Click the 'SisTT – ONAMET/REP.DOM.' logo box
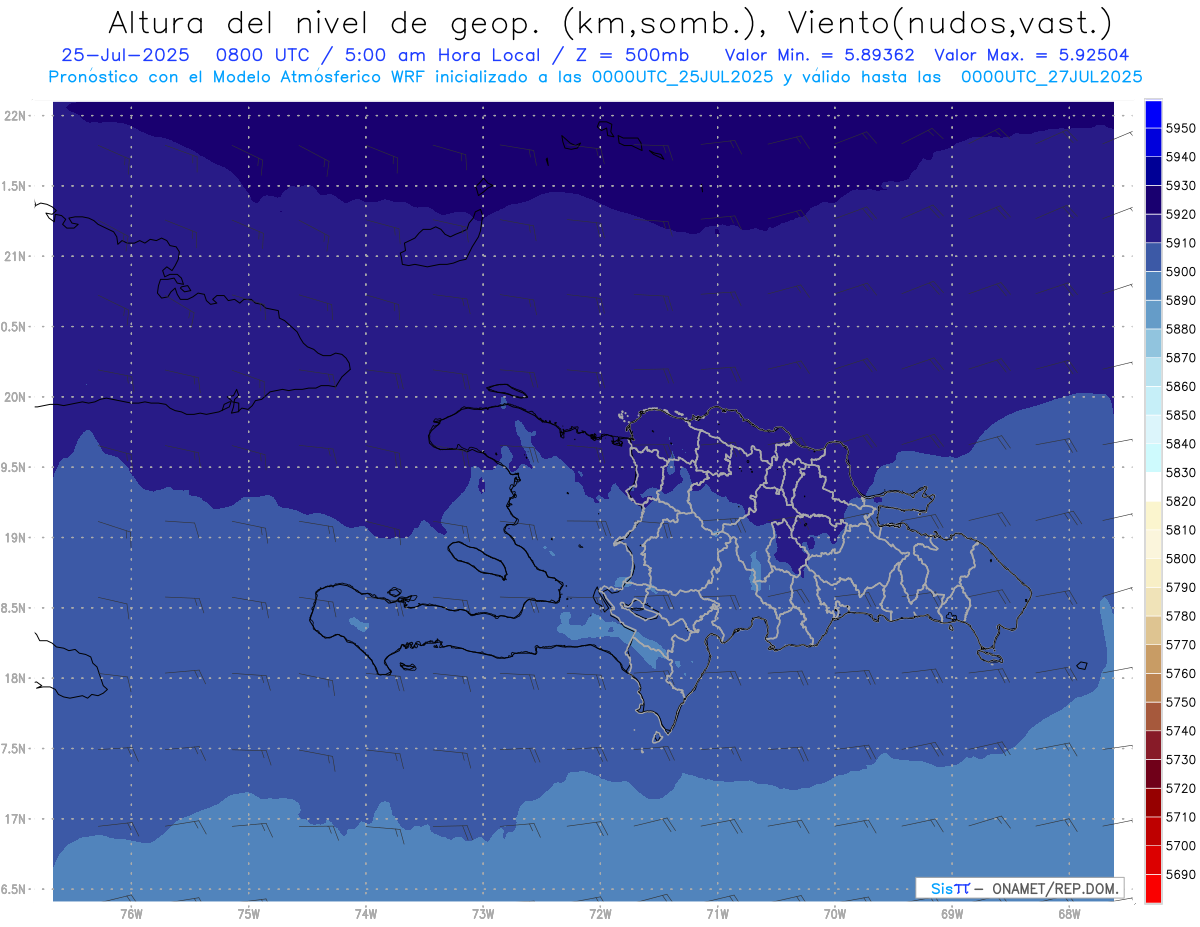Viewport: 1200px width, 927px height. point(1019,888)
